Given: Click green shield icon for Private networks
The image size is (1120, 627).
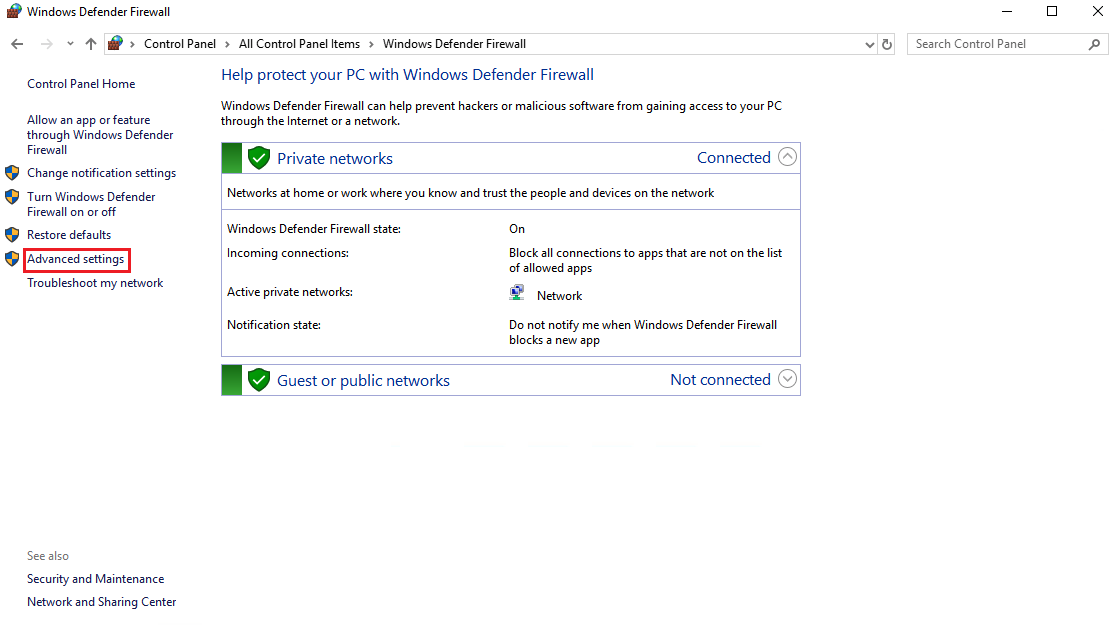Looking at the screenshot, I should pos(259,158).
